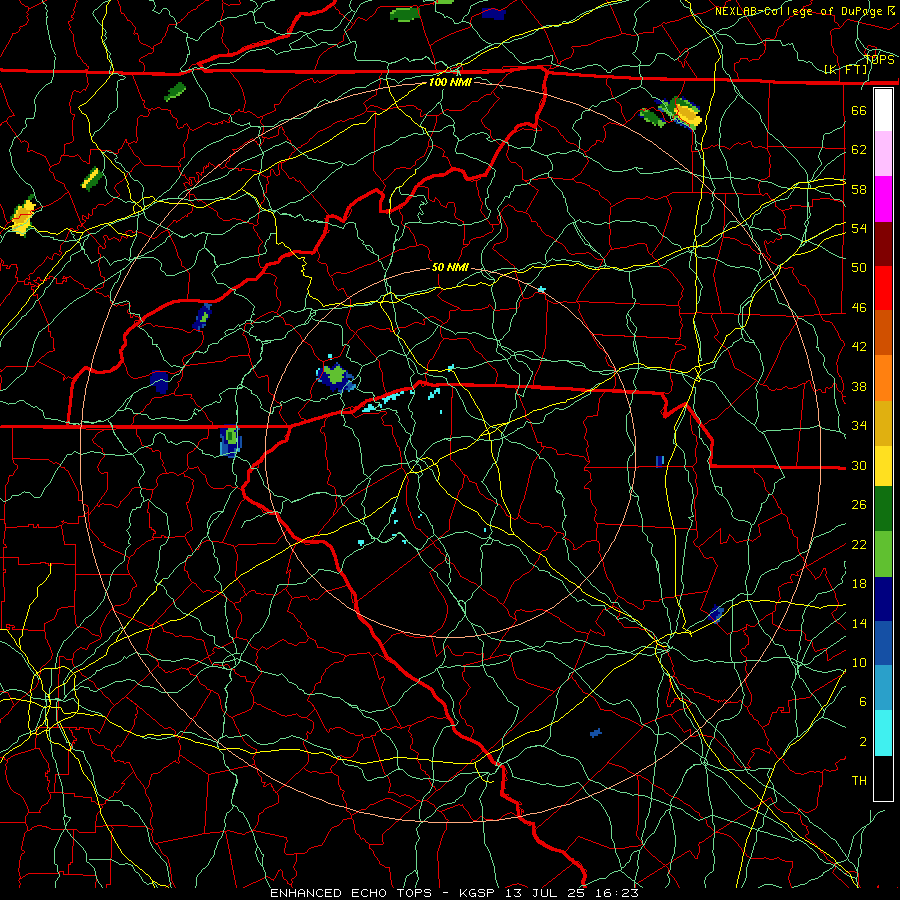This screenshot has width=900, height=900.
Task: Click the green-and-blue echo cluster northwest of the radar center
Action: point(335,376)
